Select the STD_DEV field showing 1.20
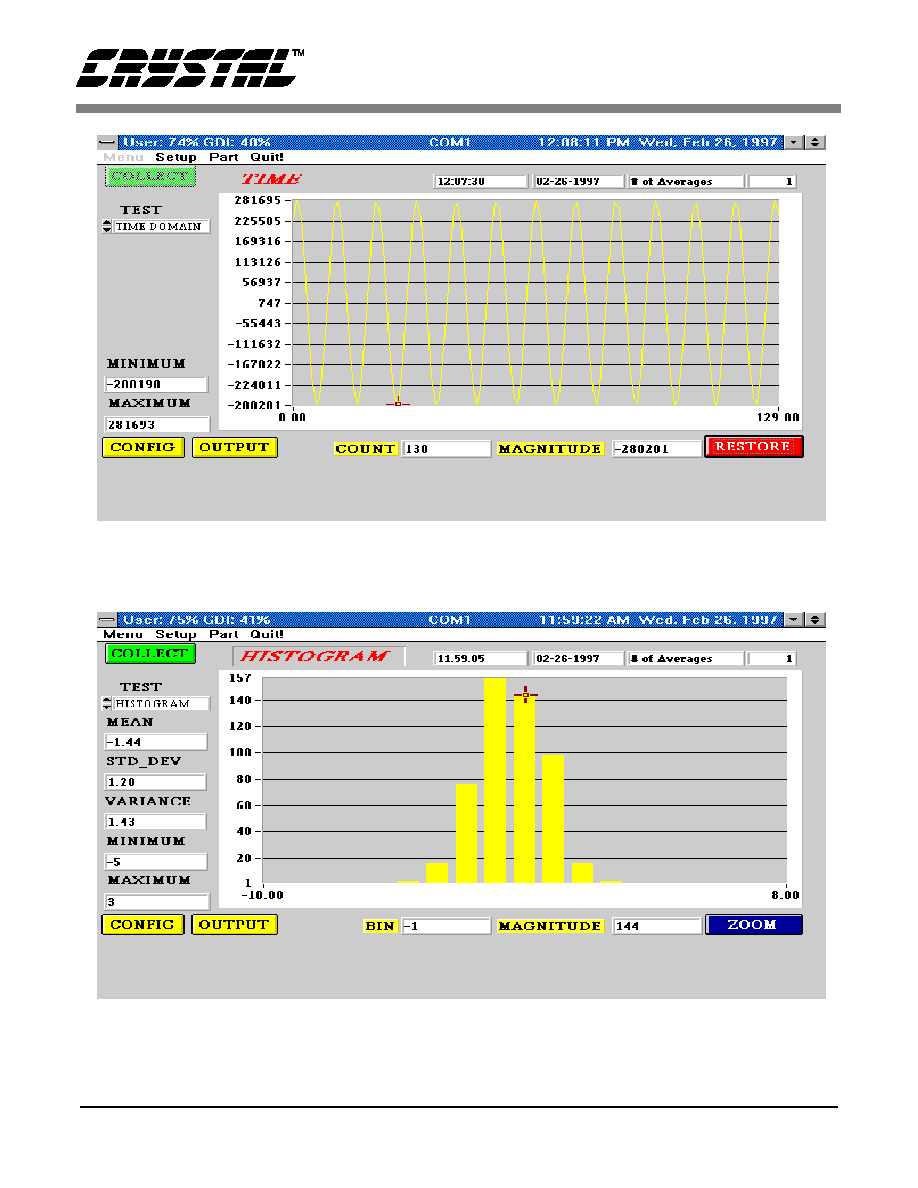918x1188 pixels. (155, 782)
